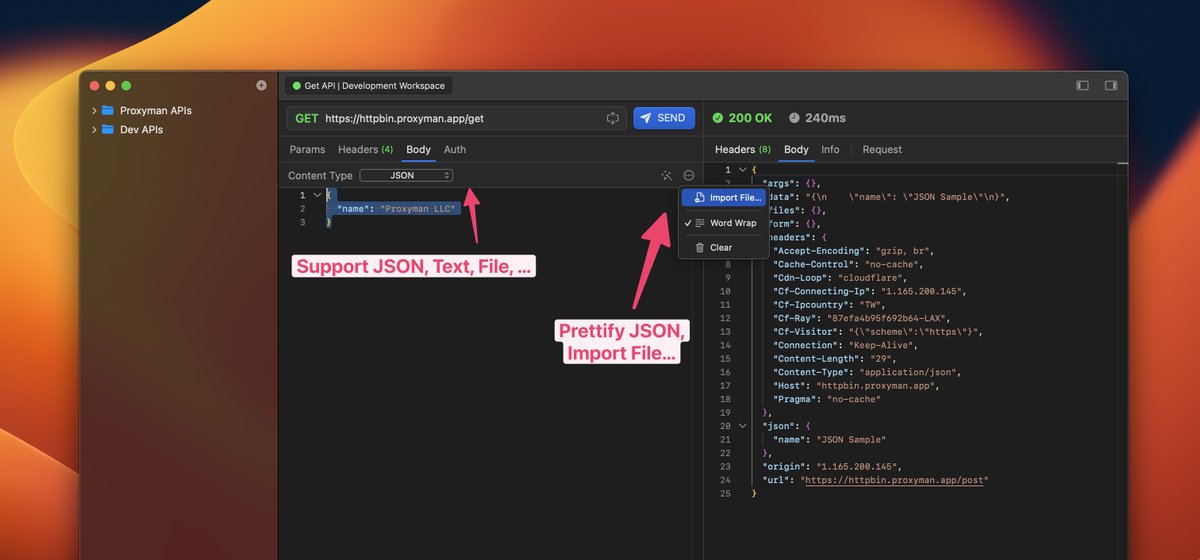Screen dimensions: 1200x560
Task: Click the "Cf-Ray" header line
Action: coord(864,318)
